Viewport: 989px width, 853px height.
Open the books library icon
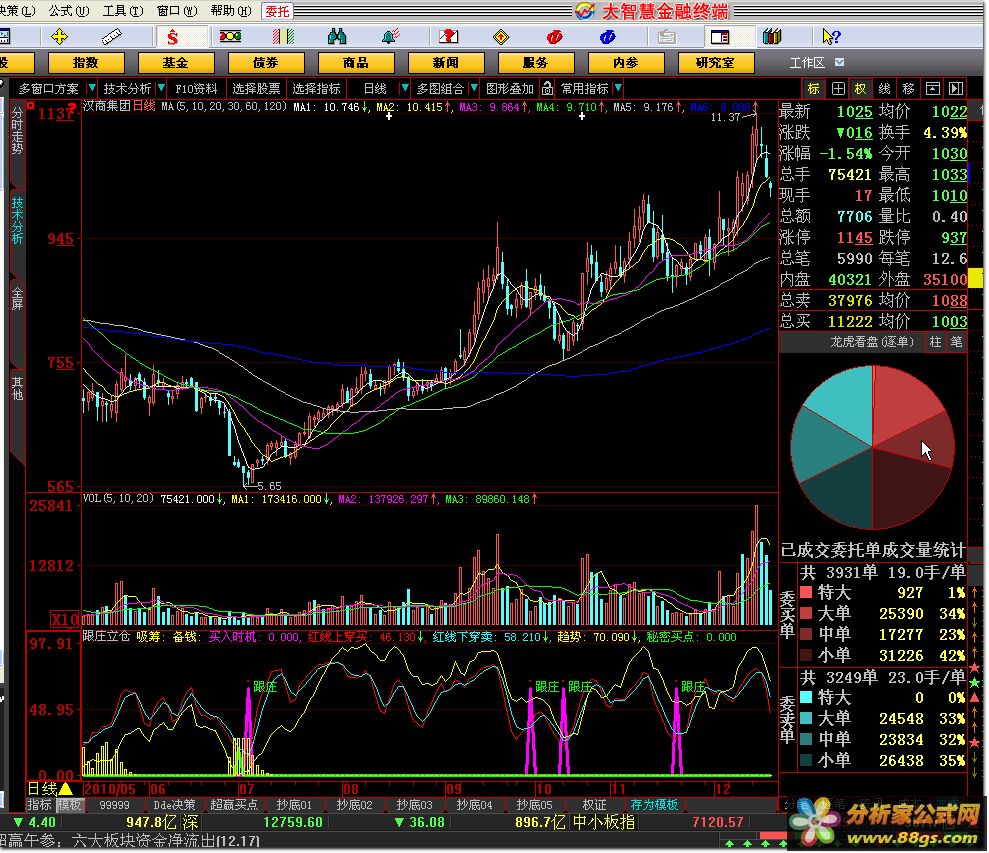(x=771, y=37)
